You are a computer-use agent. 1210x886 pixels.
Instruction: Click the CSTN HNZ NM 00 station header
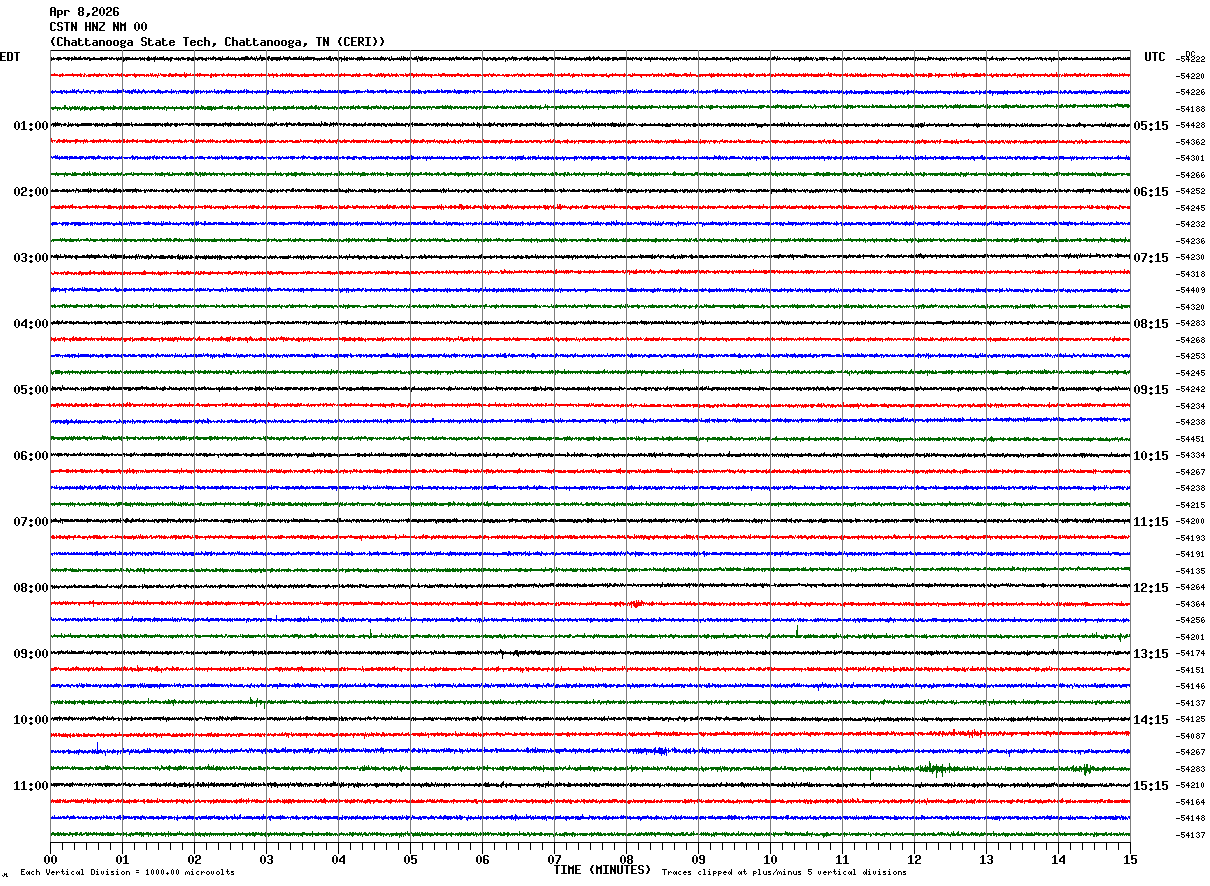(x=98, y=27)
